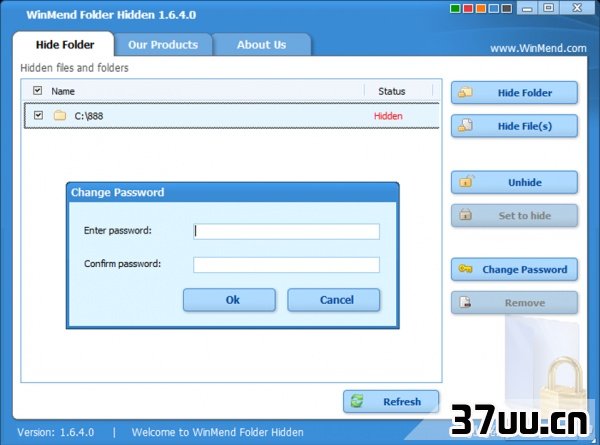The image size is (600, 445).
Task: Minimize the WinMend window
Action: 527,8
